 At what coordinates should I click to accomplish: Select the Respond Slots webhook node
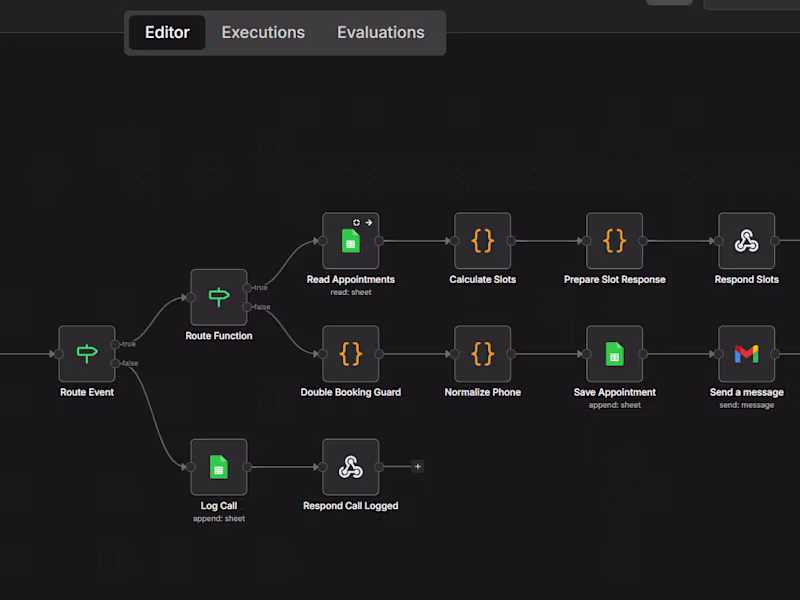coord(746,241)
